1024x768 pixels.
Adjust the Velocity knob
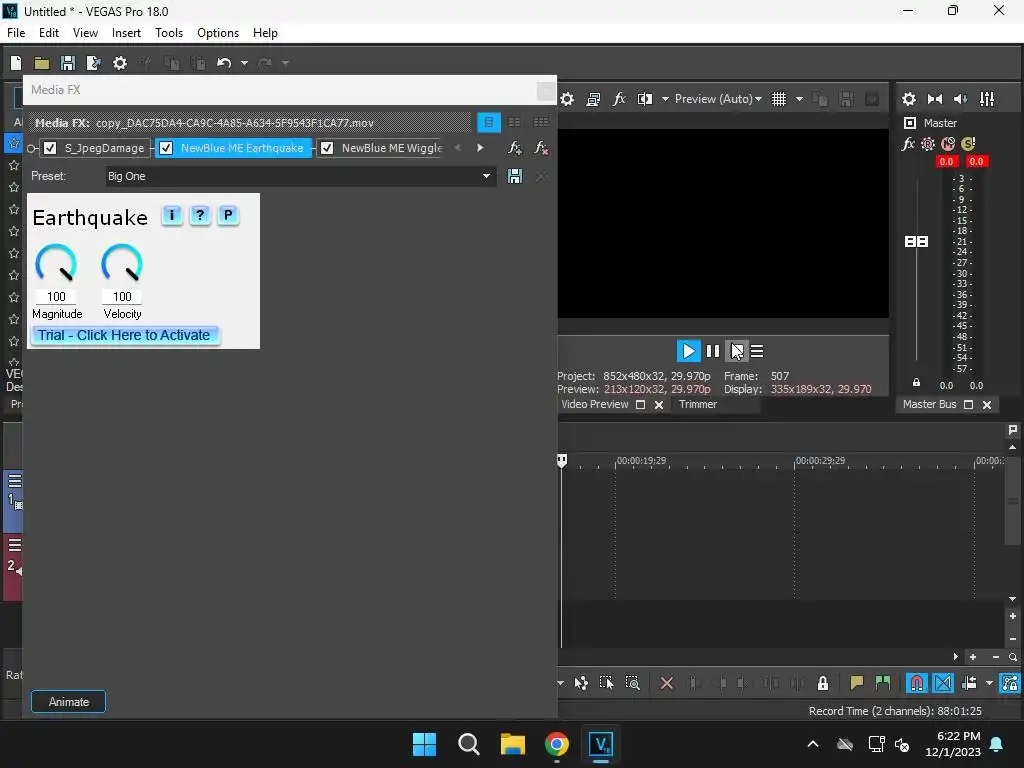(122, 263)
